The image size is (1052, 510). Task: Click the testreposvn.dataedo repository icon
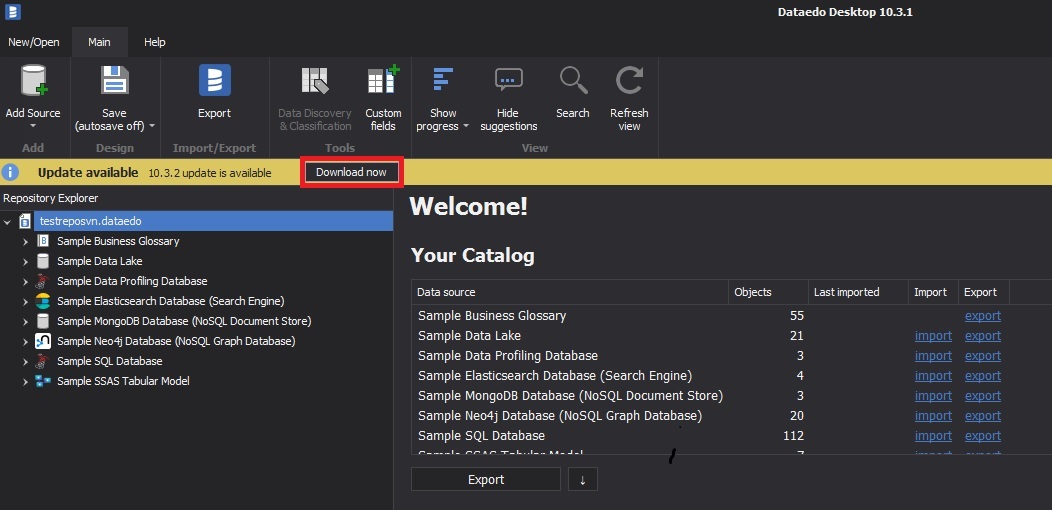[x=25, y=221]
